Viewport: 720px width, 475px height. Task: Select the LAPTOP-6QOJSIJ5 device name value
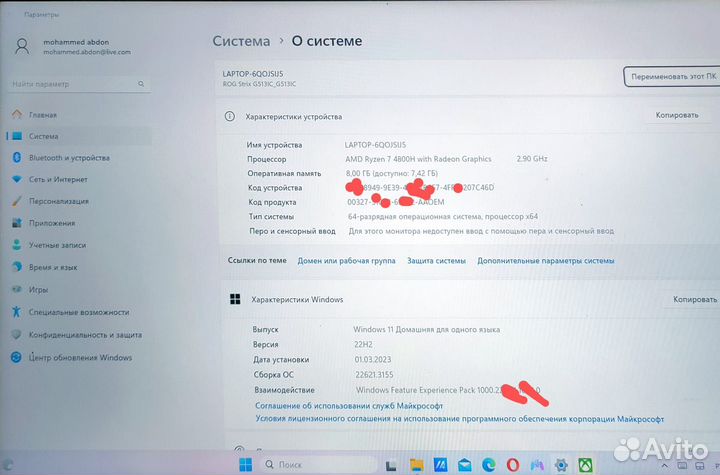coord(375,145)
